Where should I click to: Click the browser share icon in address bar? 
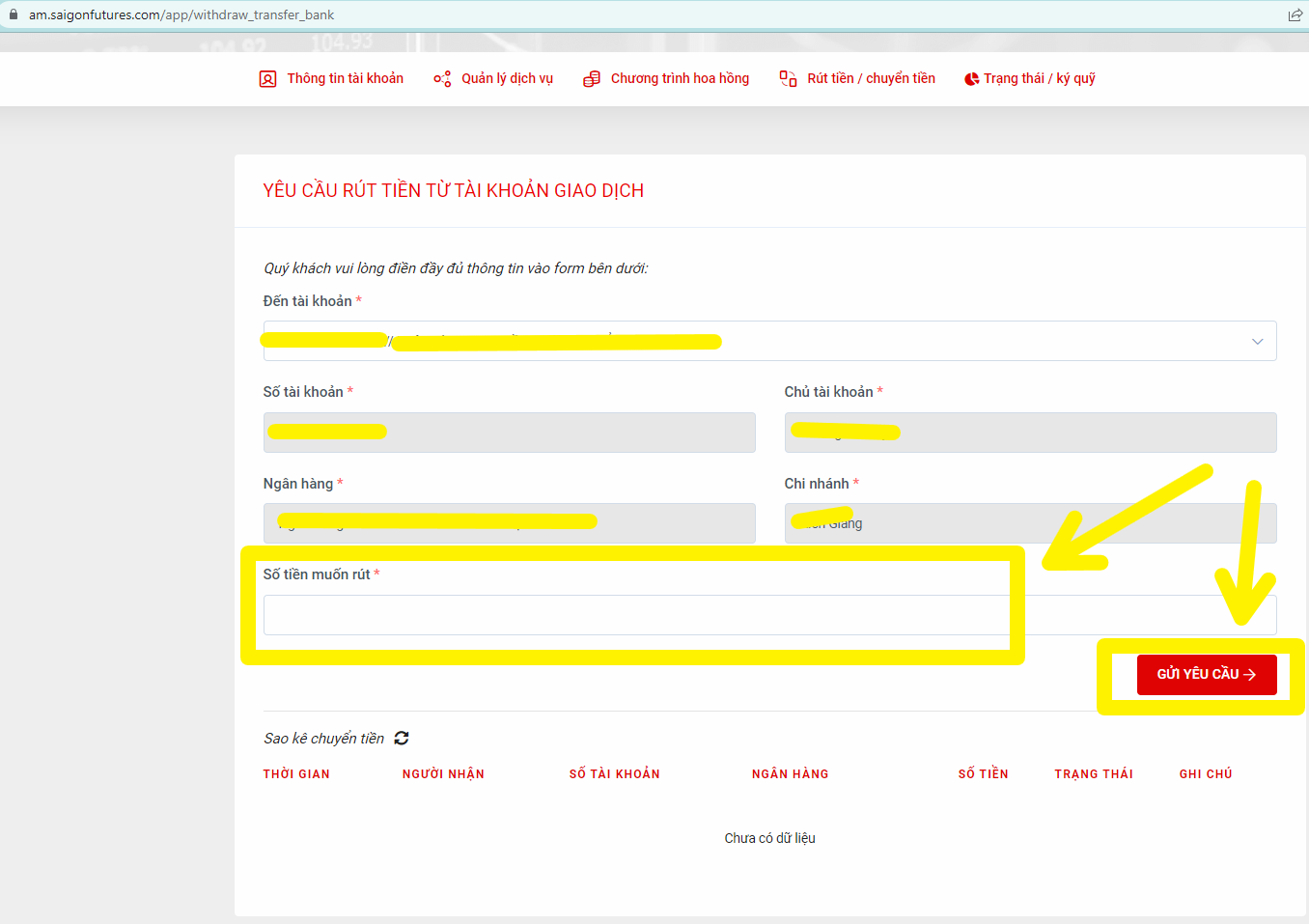[1295, 14]
